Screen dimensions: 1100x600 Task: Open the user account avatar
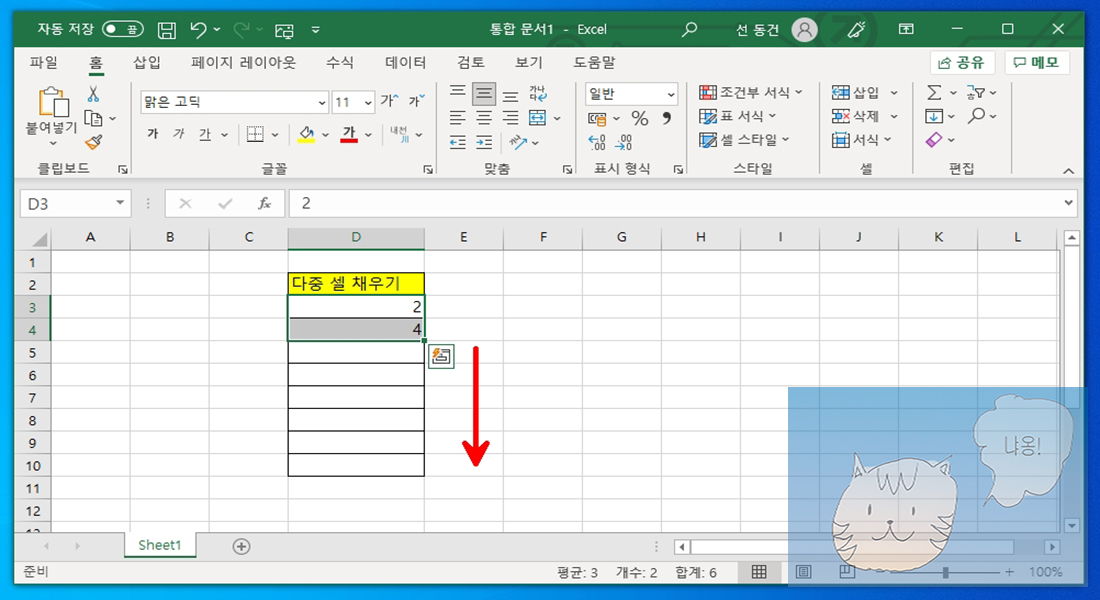tap(805, 29)
